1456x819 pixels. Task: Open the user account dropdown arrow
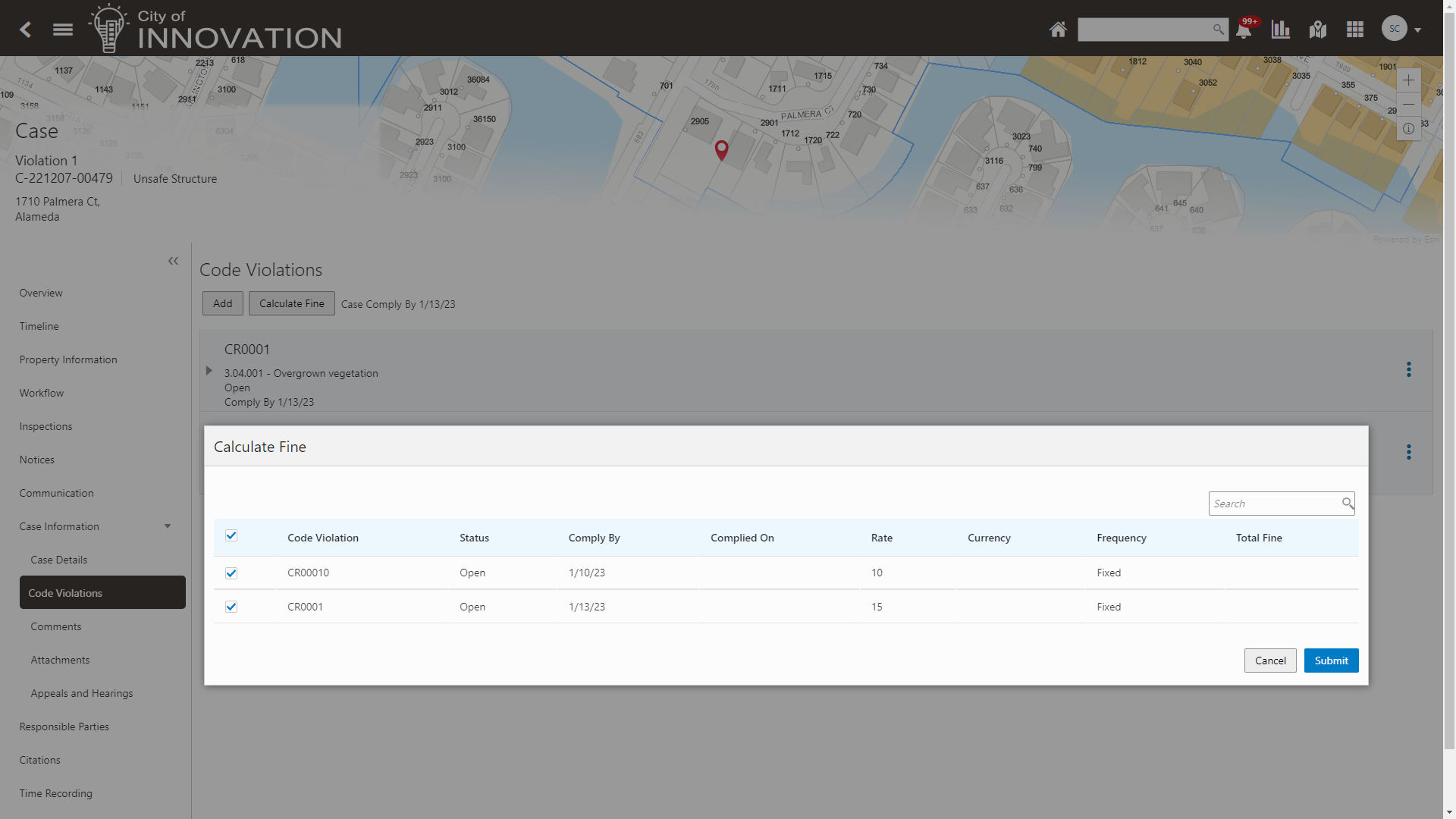(x=1417, y=30)
